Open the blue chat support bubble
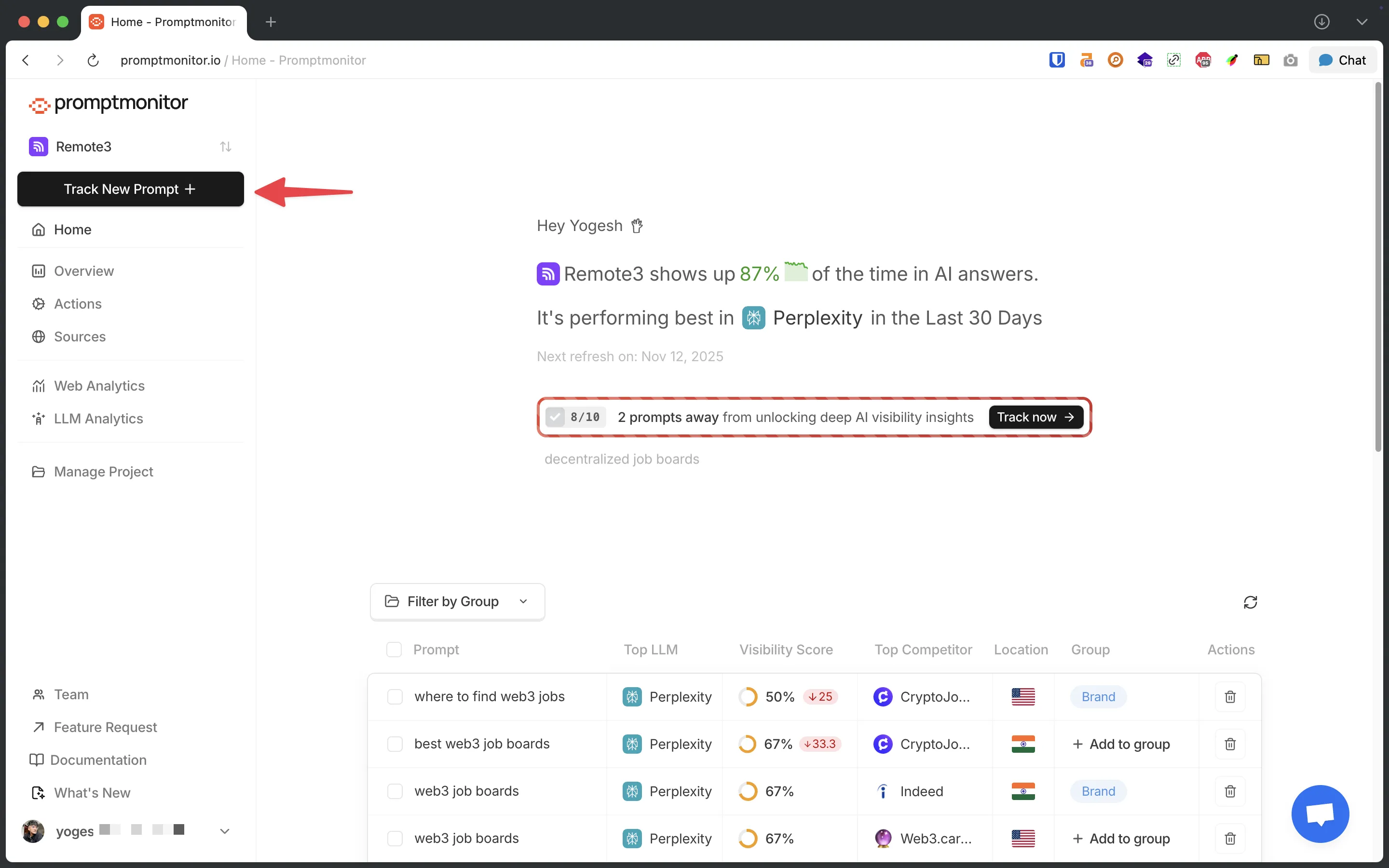Viewport: 1389px width, 868px height. click(x=1320, y=814)
